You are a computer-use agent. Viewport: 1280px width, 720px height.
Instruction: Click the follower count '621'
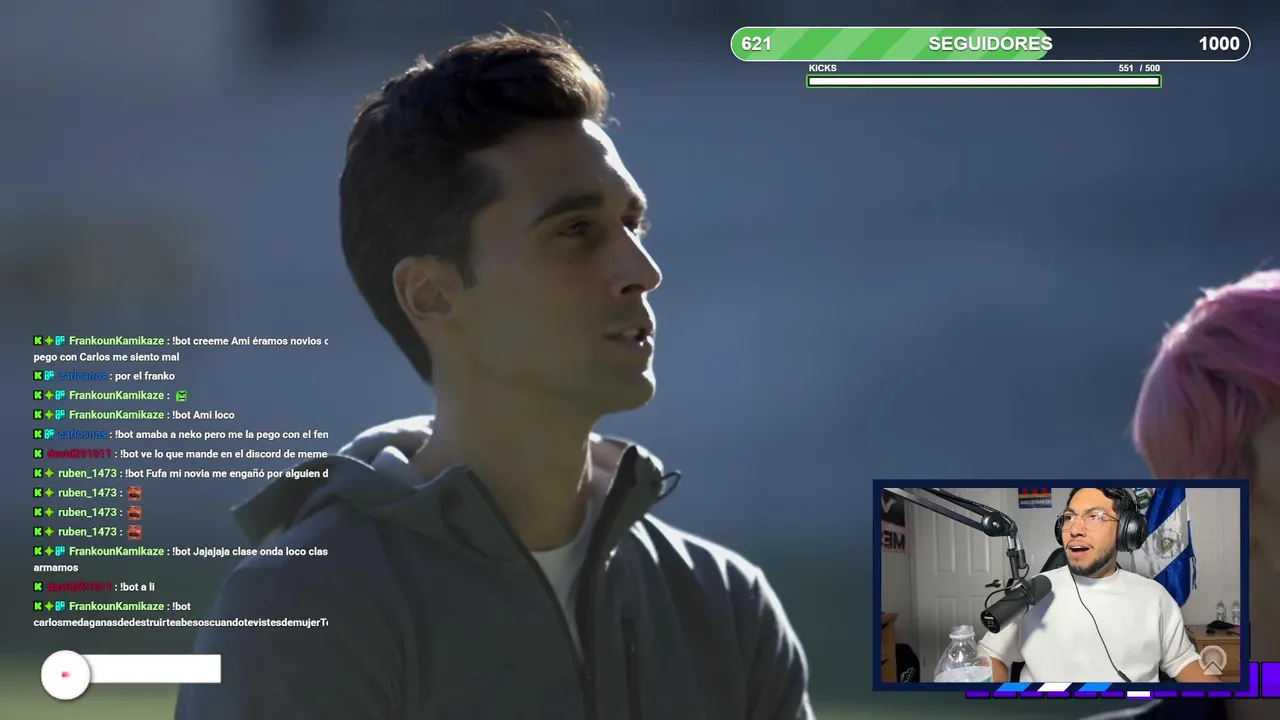pyautogui.click(x=756, y=44)
